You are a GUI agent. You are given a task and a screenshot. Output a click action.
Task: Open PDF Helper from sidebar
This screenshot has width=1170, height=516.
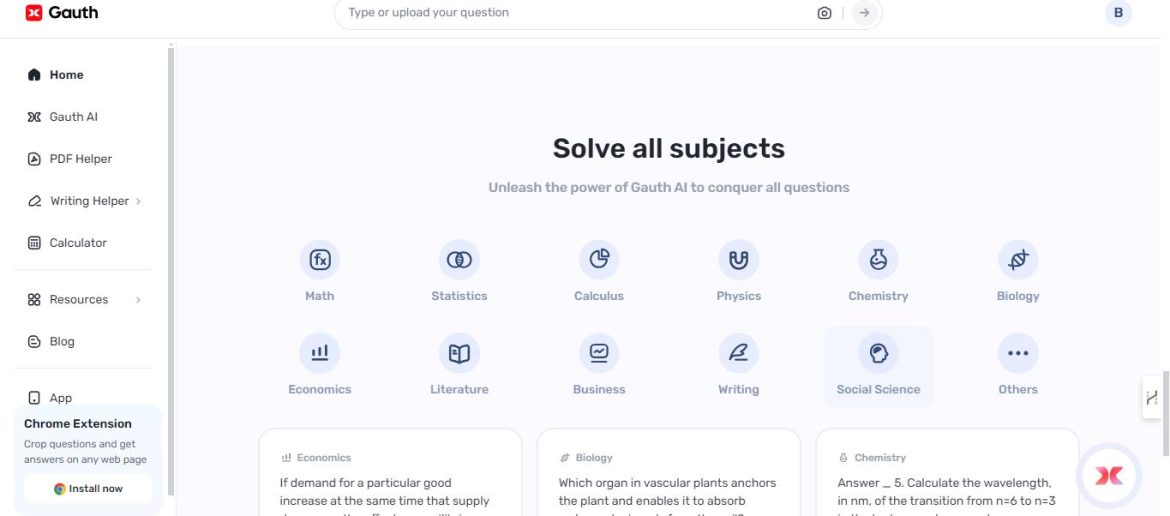point(80,159)
